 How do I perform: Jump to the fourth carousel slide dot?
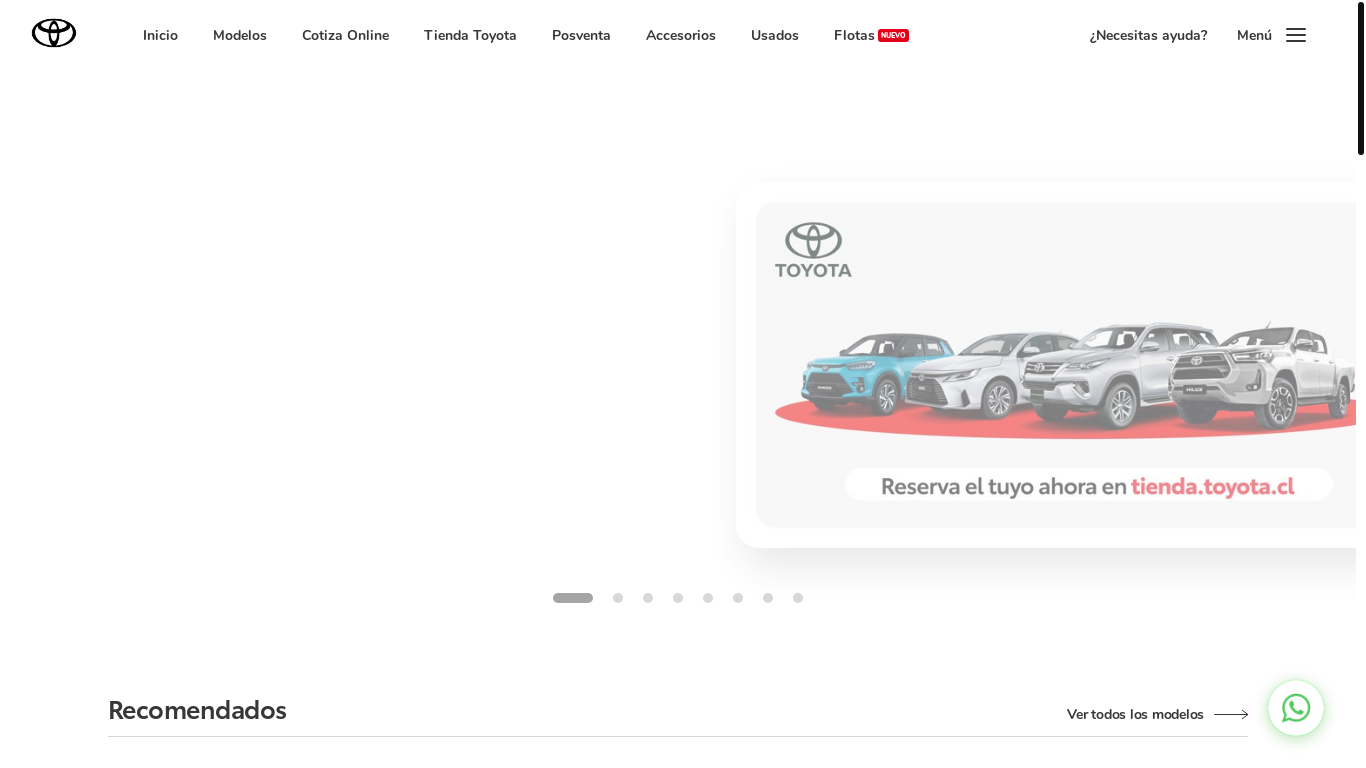[678, 598]
